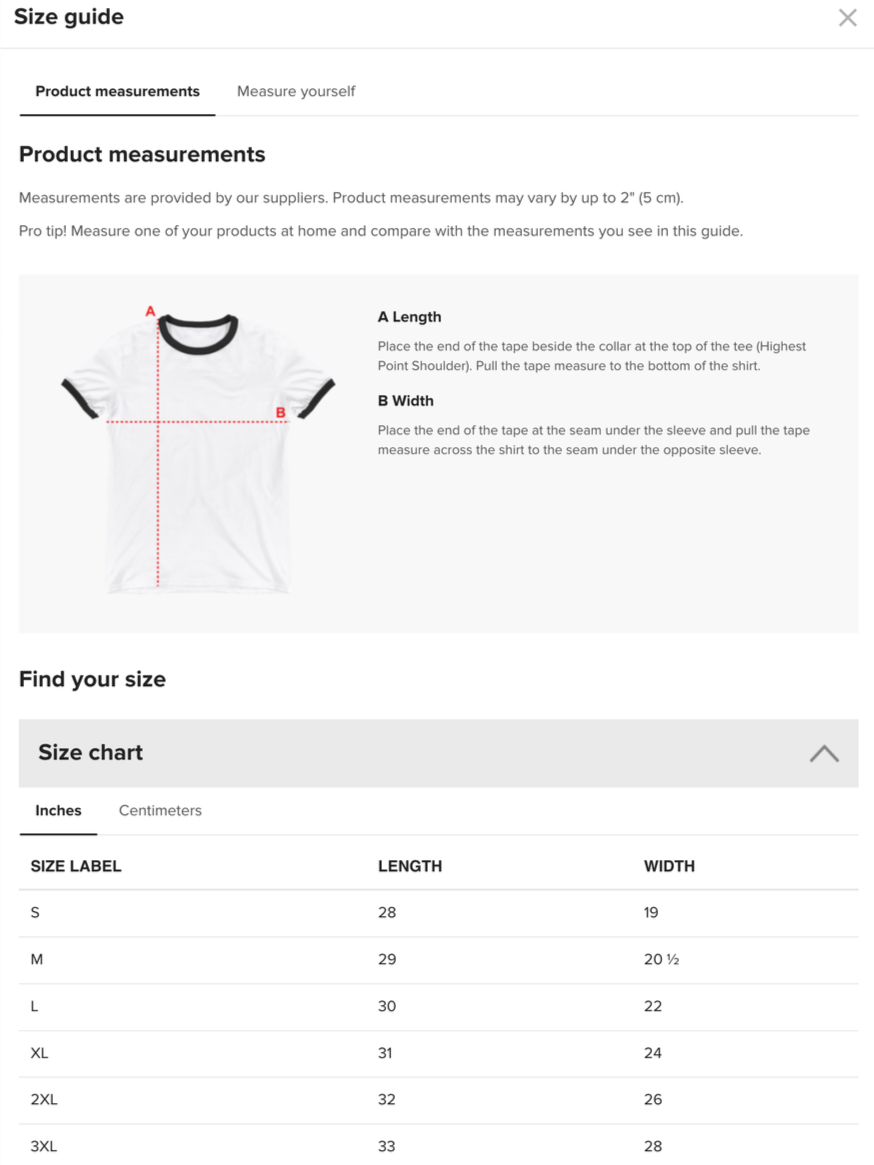Collapse the Size chart section
Image resolution: width=874 pixels, height=1165 pixels.
click(x=823, y=753)
